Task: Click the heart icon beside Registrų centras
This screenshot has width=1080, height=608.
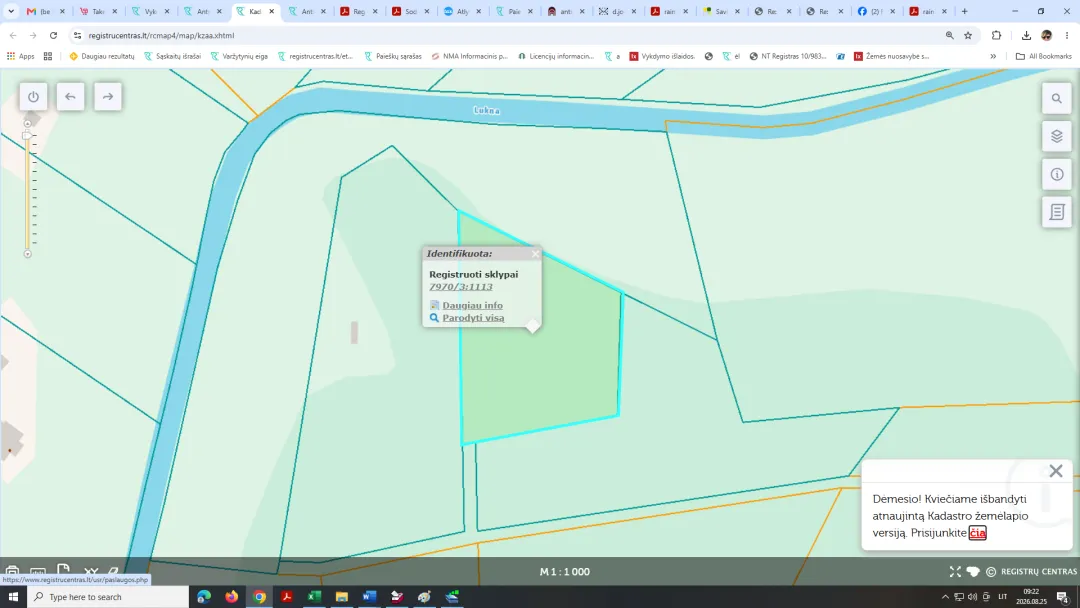Action: (x=973, y=572)
